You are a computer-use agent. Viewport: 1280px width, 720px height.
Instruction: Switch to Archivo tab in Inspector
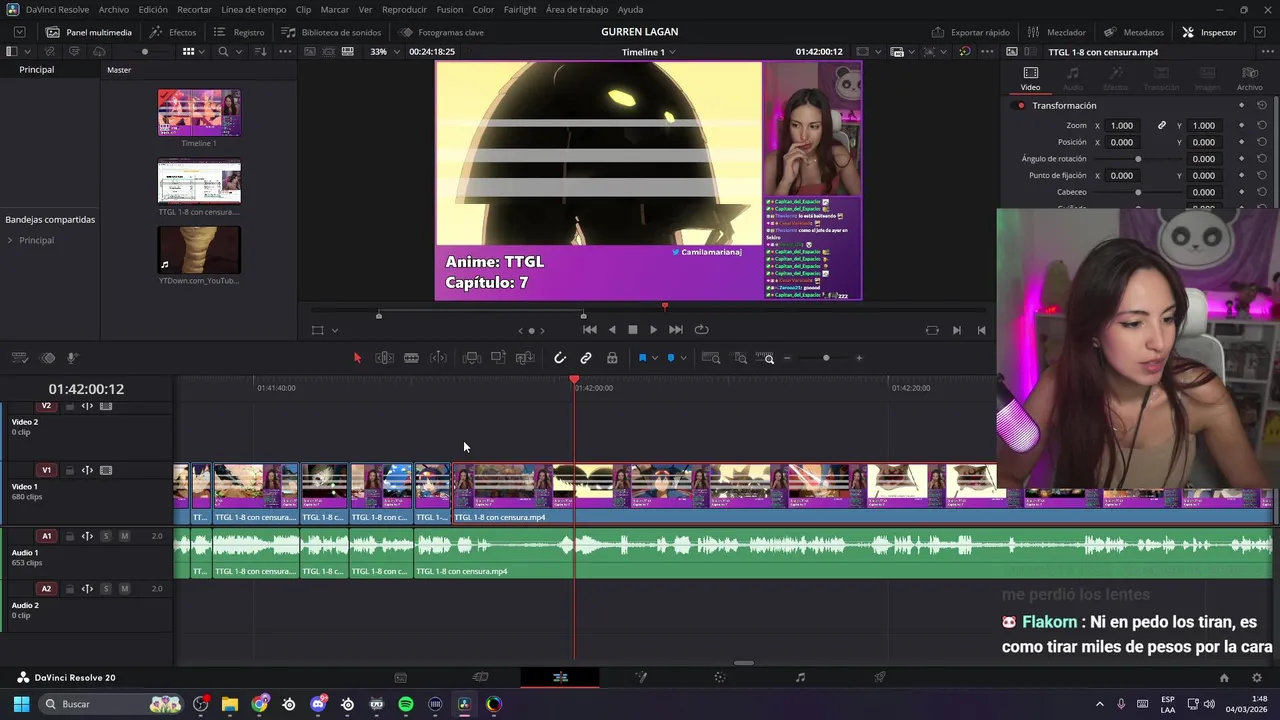point(1249,79)
